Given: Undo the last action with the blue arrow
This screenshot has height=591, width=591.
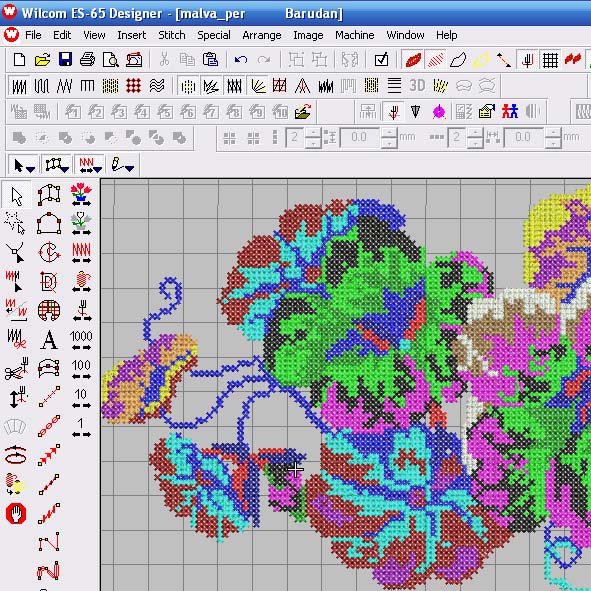Looking at the screenshot, I should [x=240, y=60].
